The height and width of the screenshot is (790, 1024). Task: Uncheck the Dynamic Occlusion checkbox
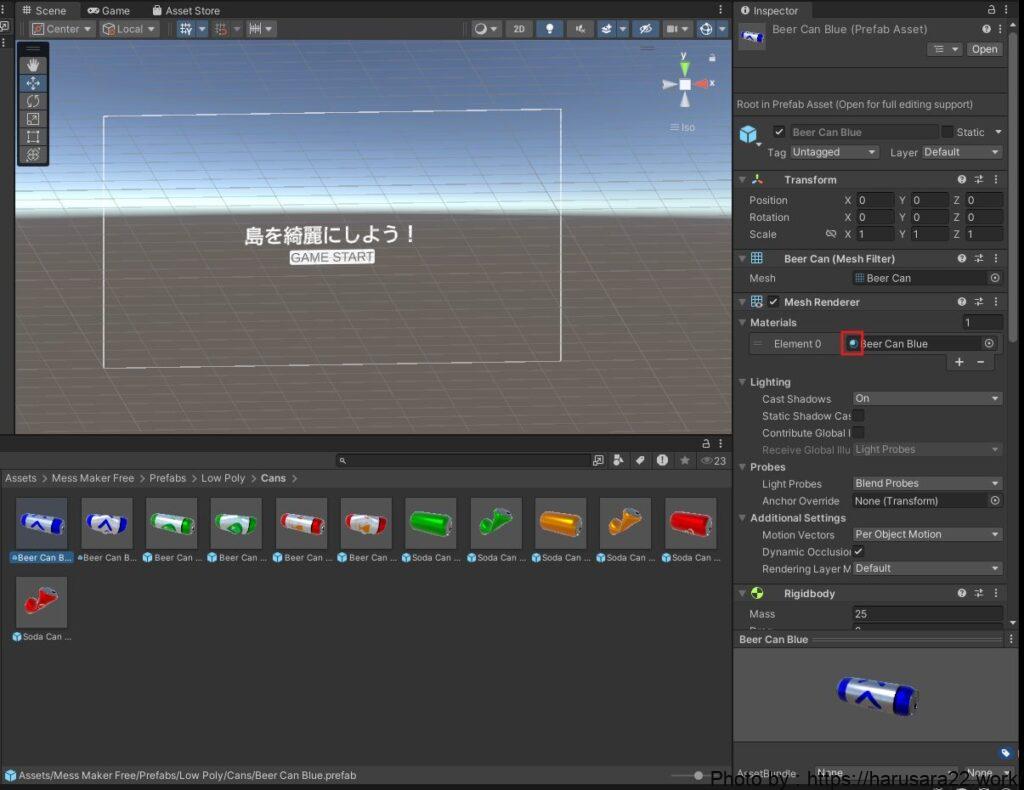858,552
